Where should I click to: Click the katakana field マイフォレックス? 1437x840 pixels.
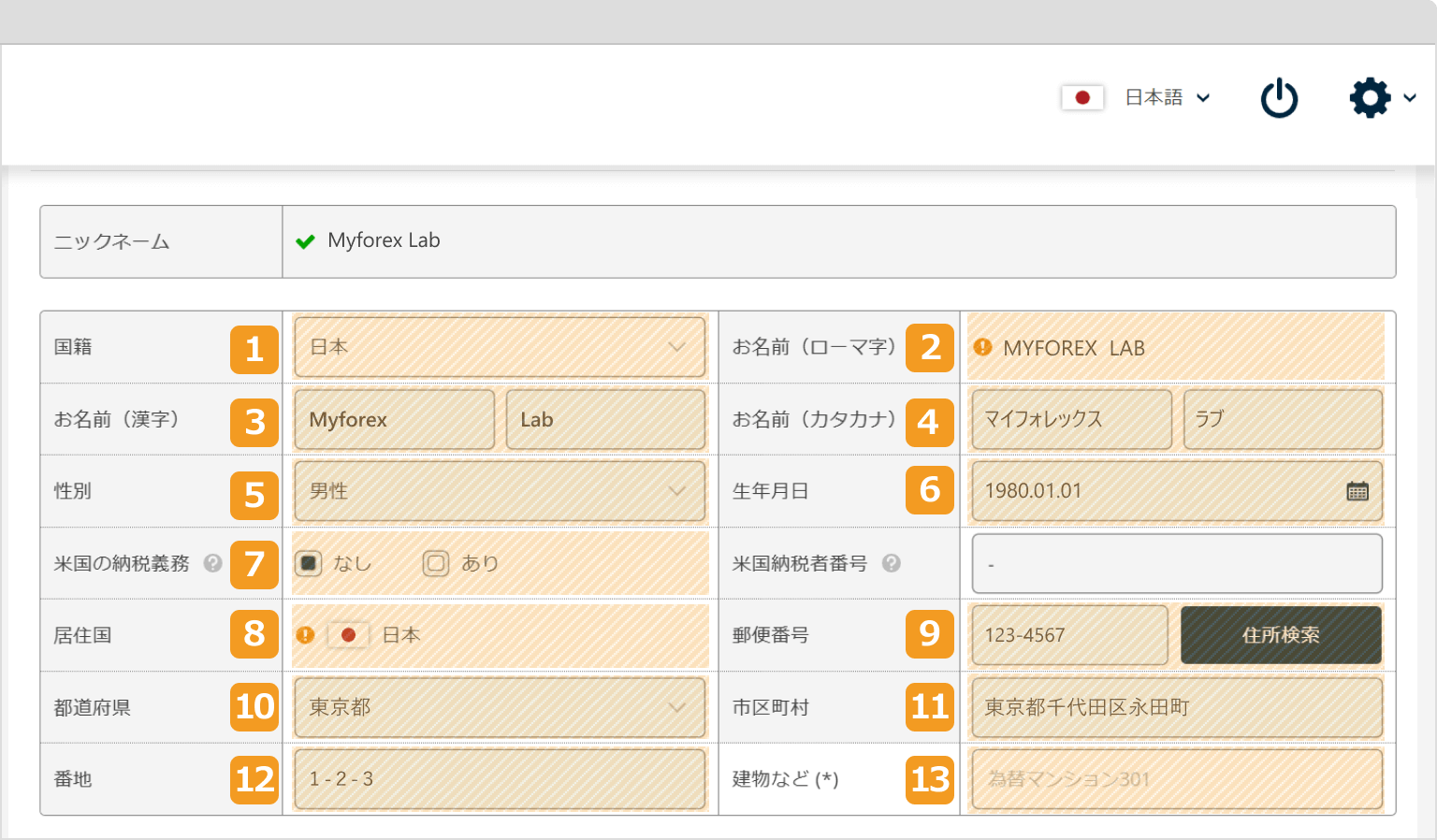pyautogui.click(x=1072, y=419)
